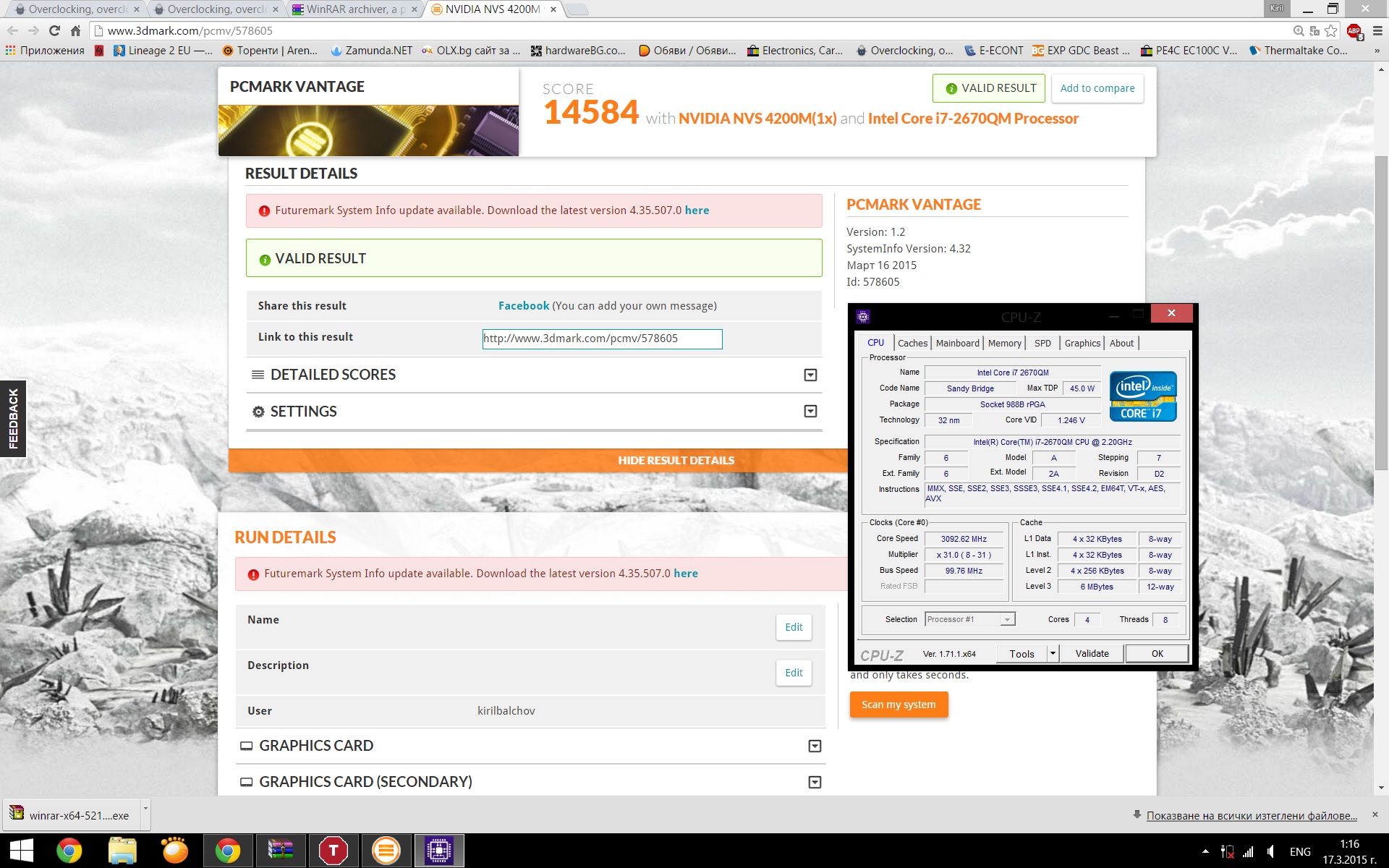Share result via Facebook link
Screen dimensions: 1389x868
524,306
